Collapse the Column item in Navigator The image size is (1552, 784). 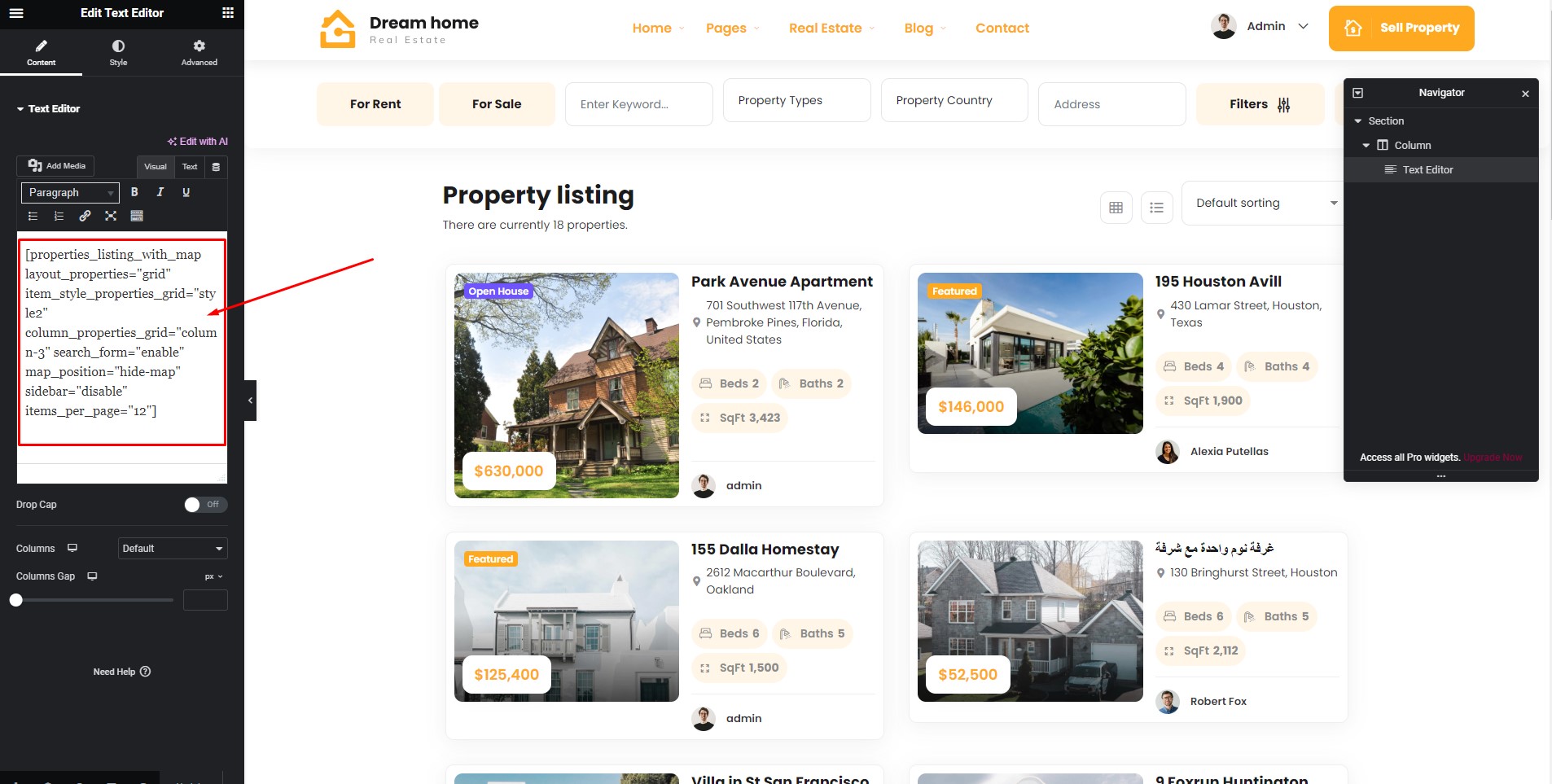[x=1366, y=146]
